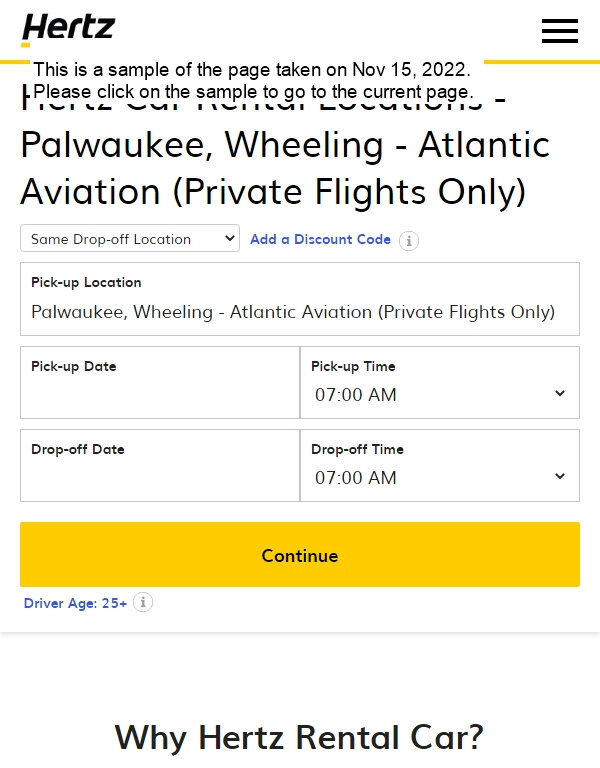Open the hamburger menu icon
This screenshot has height=768, width=600.
559,31
